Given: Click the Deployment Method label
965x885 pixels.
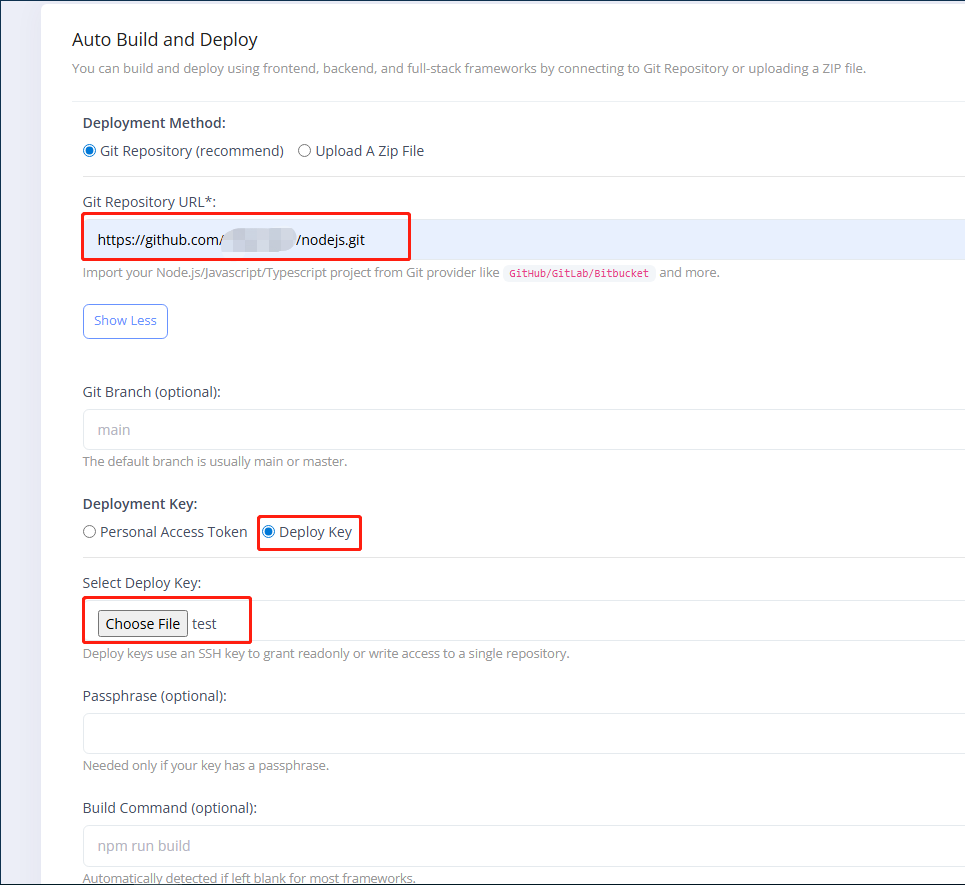Looking at the screenshot, I should 154,123.
